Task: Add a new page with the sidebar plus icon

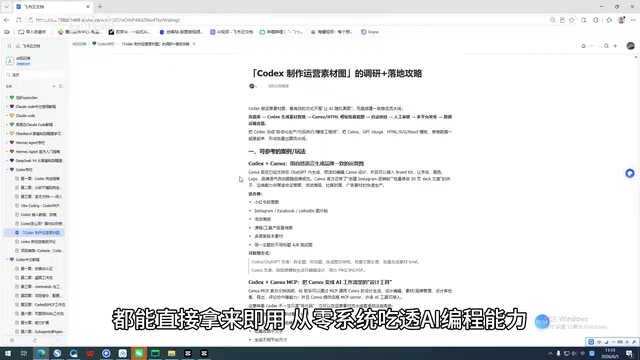Action: point(54,87)
